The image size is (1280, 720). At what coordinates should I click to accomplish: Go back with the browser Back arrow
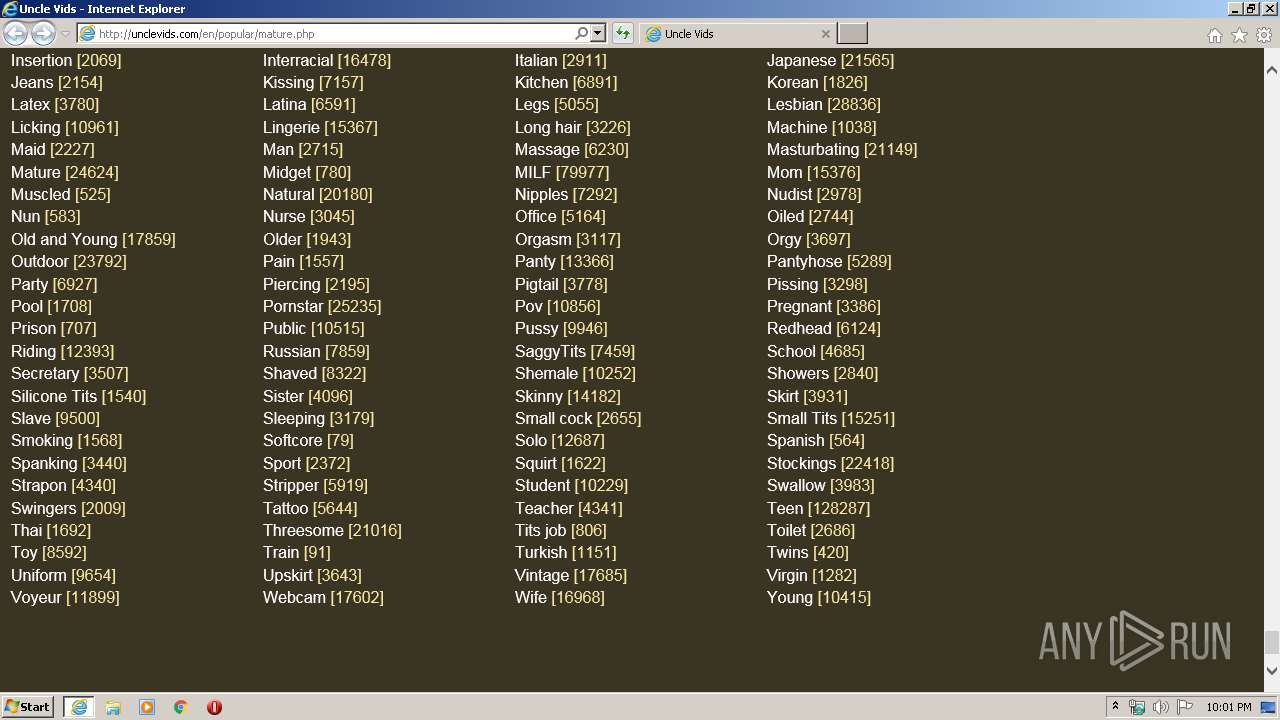point(15,34)
